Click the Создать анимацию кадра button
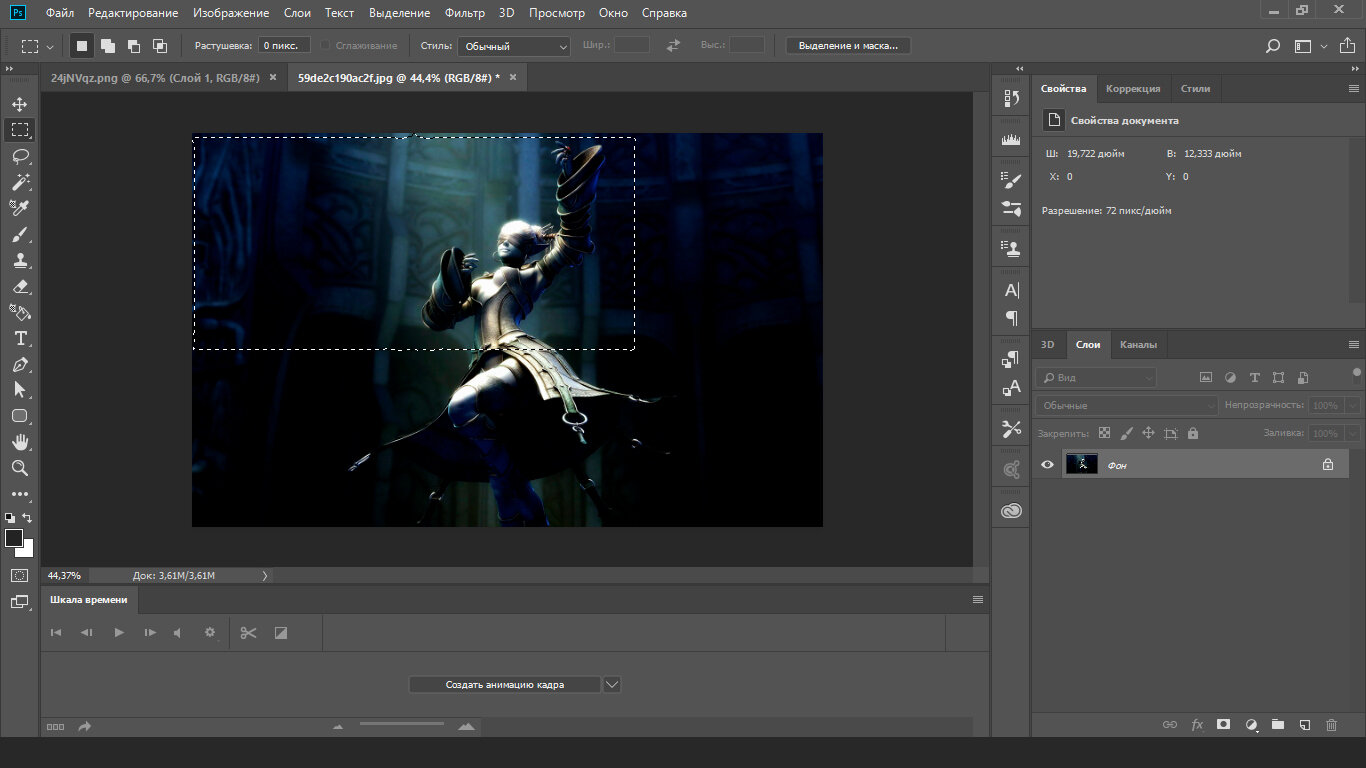 coord(505,685)
